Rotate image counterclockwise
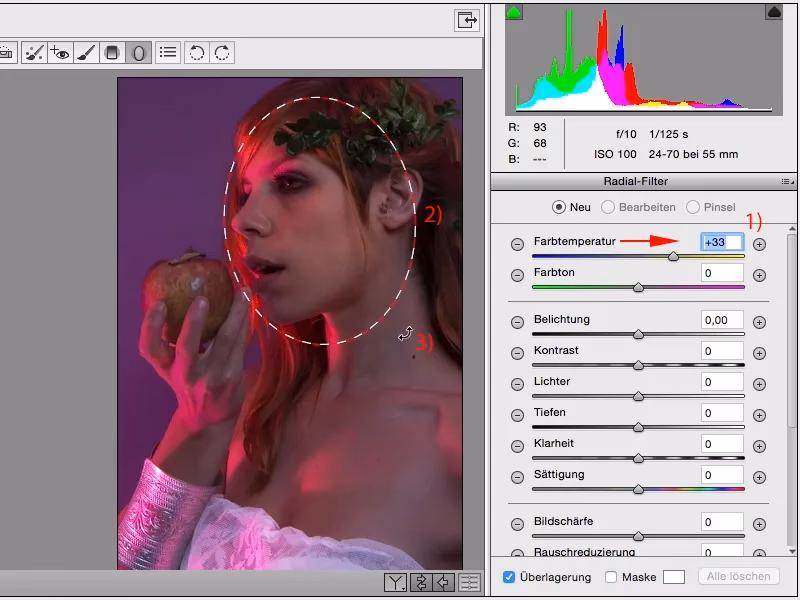Viewport: 800px width, 600px height. coord(196,53)
